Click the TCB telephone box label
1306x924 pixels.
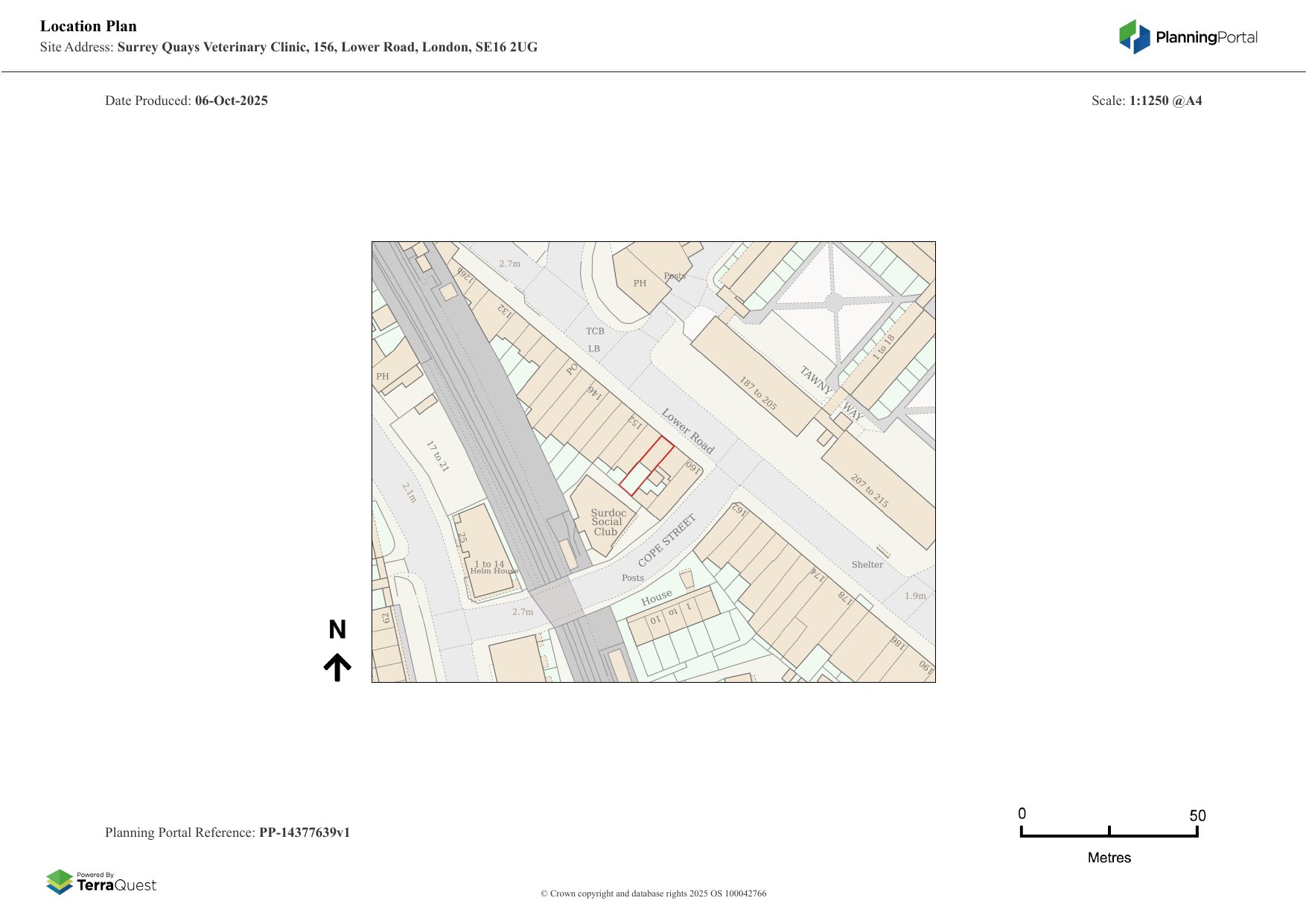tap(595, 331)
